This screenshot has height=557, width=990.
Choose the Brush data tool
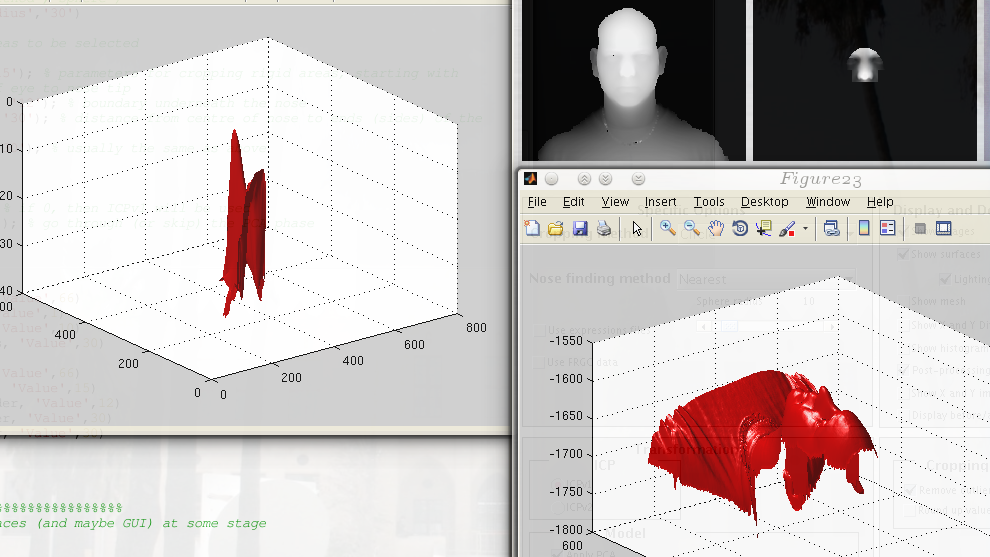pyautogui.click(x=787, y=229)
